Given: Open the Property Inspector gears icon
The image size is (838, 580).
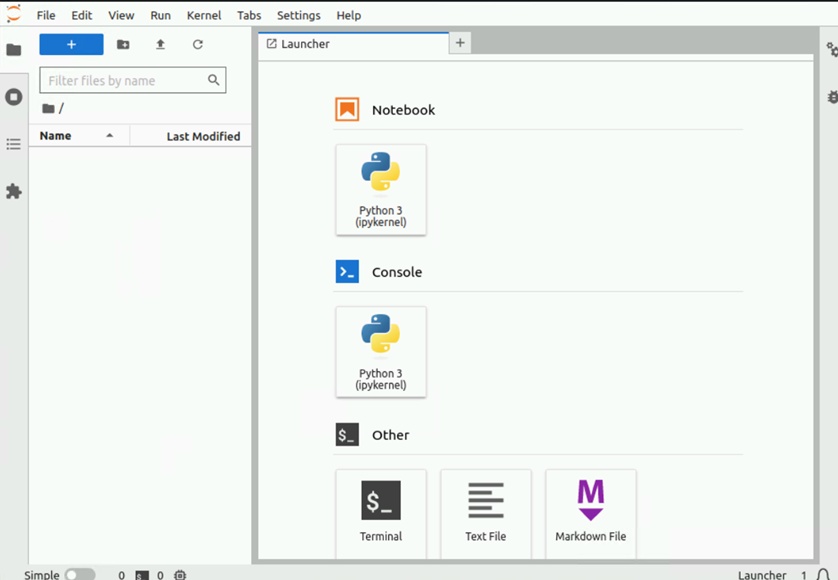Looking at the screenshot, I should click(832, 50).
